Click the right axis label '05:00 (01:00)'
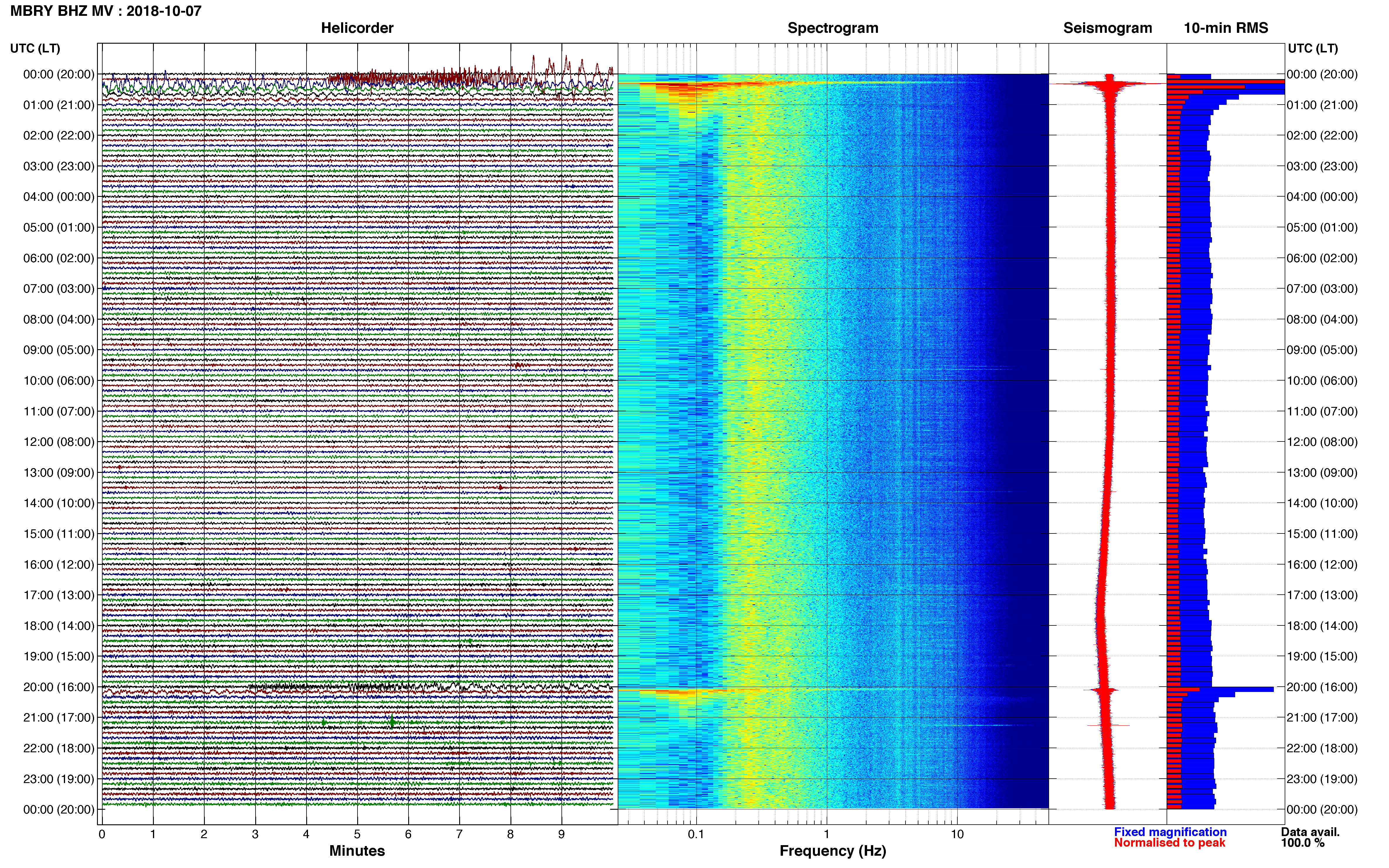Image resolution: width=1389 pixels, height=868 pixels. (1322, 227)
